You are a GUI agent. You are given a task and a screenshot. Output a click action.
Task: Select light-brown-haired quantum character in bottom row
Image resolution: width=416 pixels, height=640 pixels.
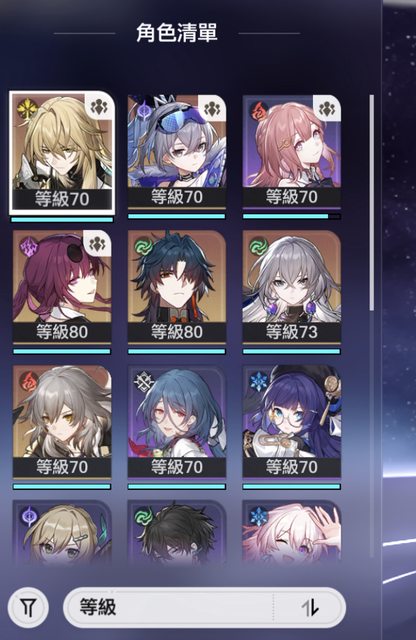coord(62,531)
